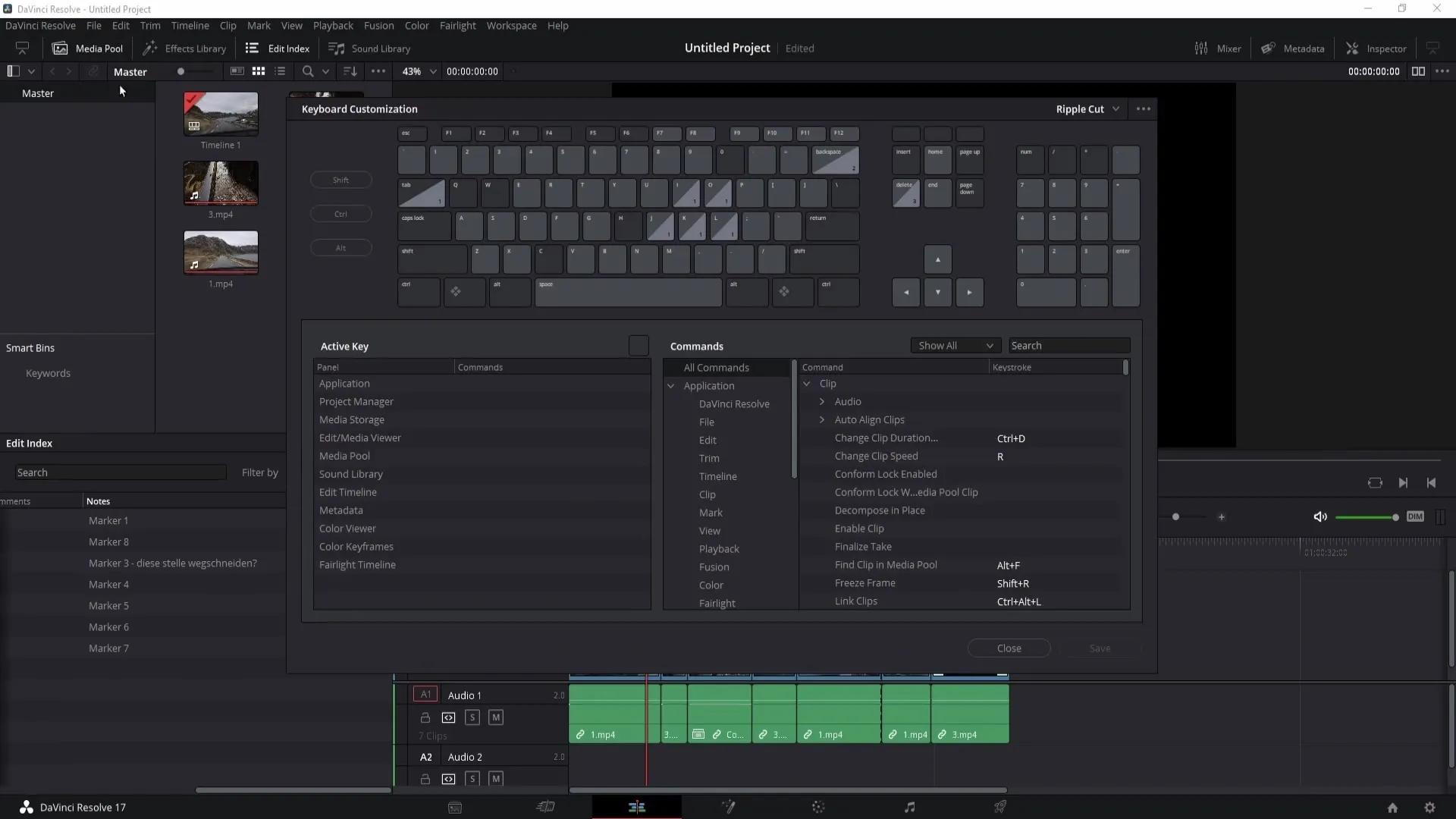This screenshot has height=819, width=1456.
Task: Select Edit Timeline in Active Key panel list
Action: coord(482,492)
